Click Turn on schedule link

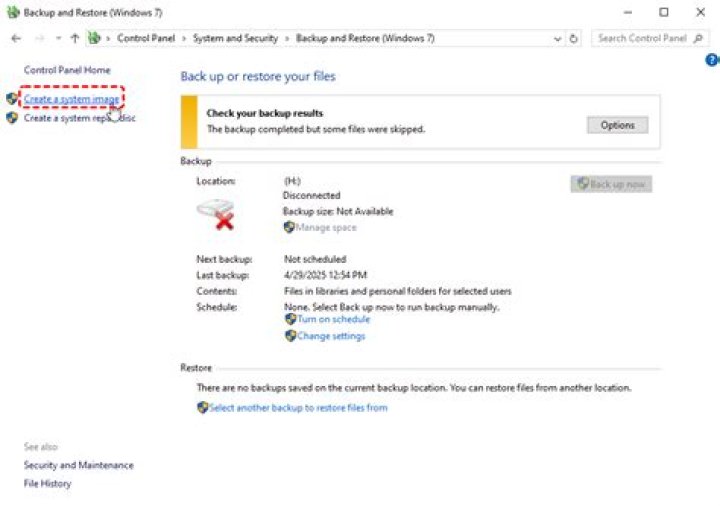(333, 319)
